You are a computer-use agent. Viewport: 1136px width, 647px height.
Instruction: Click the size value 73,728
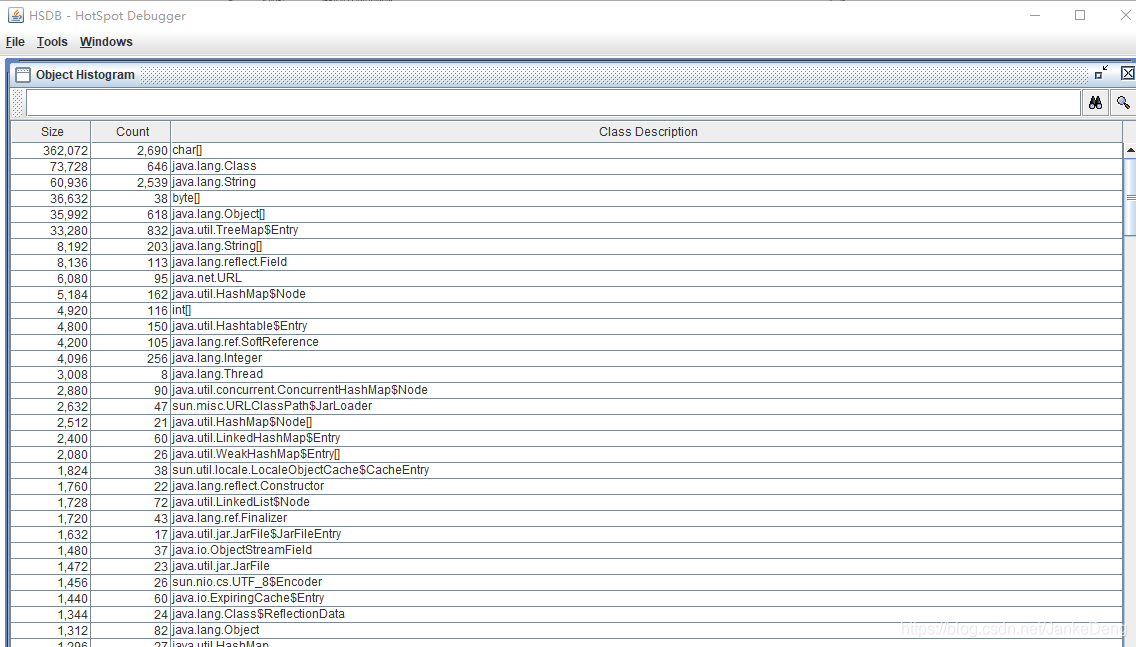(69, 167)
